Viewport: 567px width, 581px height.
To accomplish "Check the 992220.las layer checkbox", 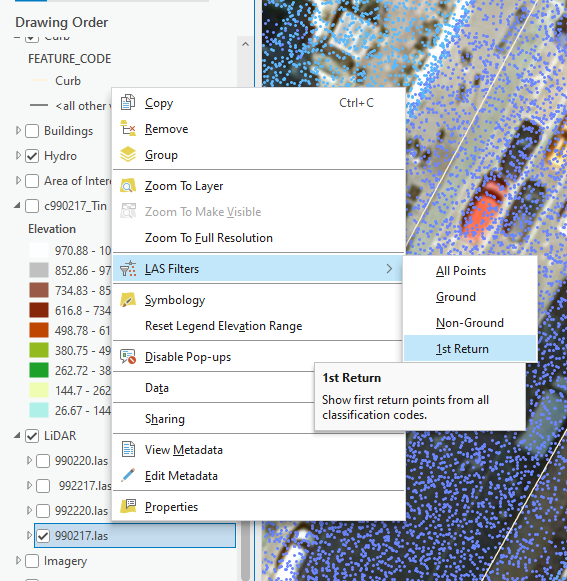I will tap(43, 511).
